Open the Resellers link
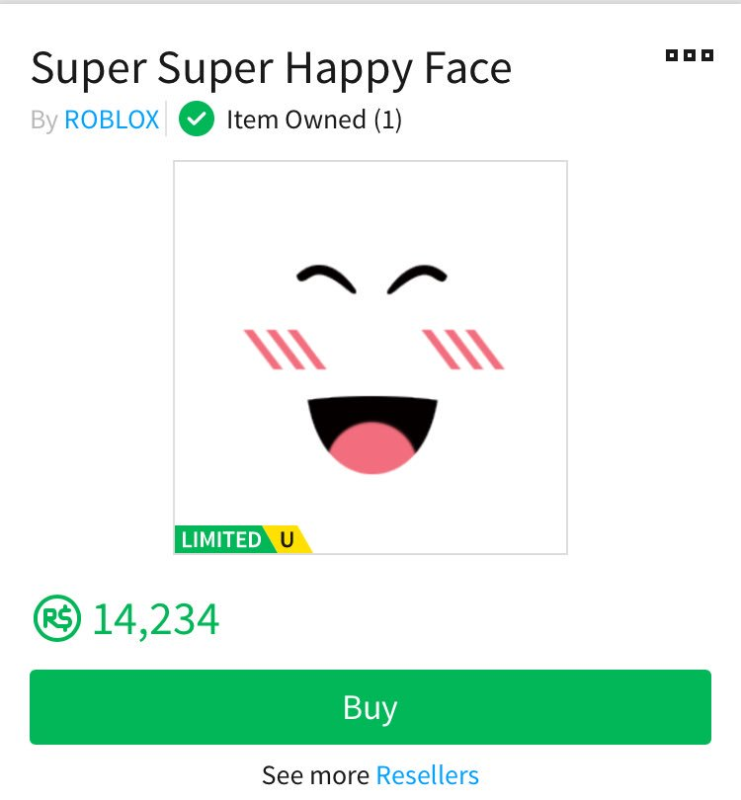 click(x=427, y=775)
